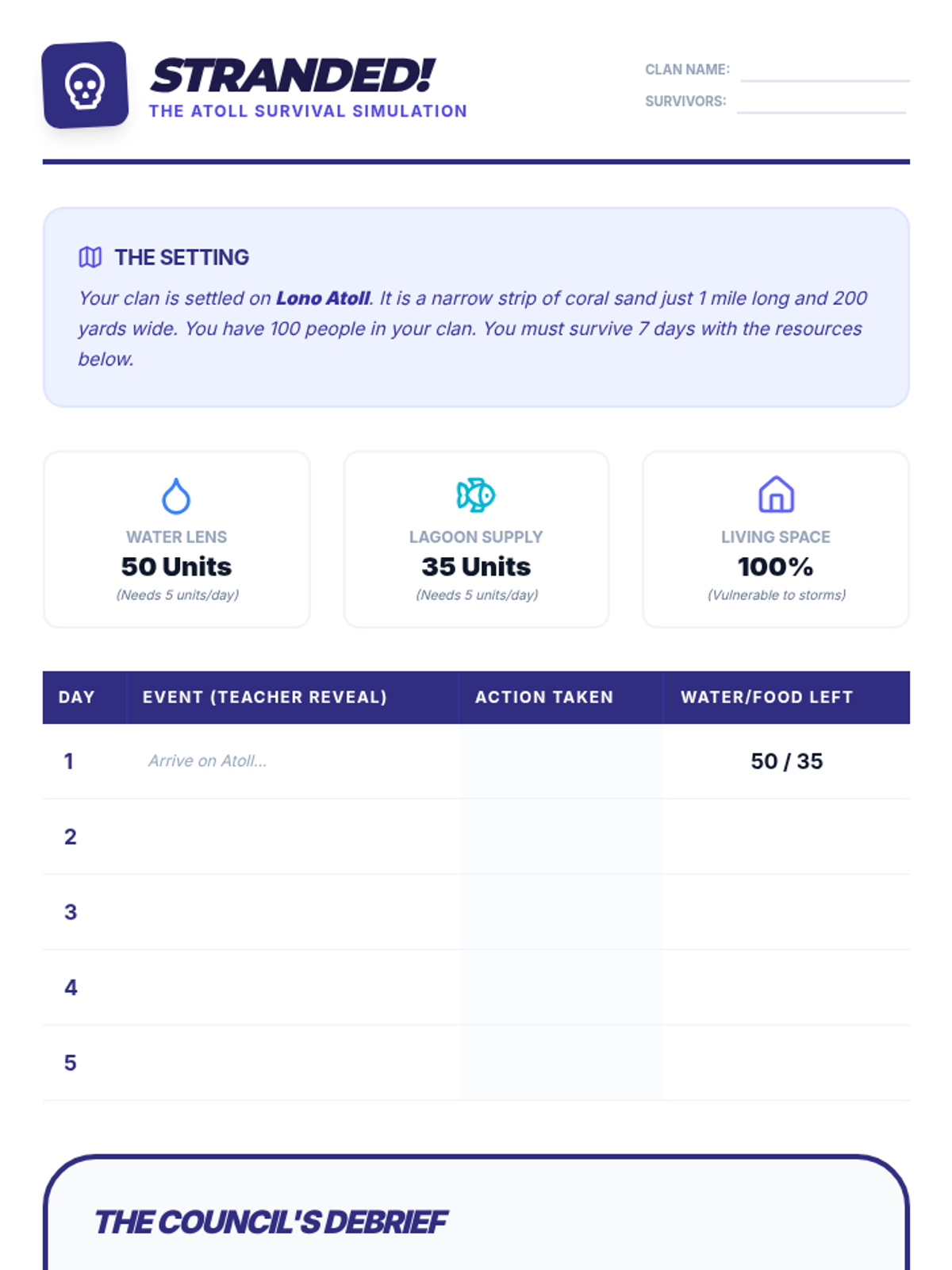Screen dimensions: 952x1270
Task: Click the water droplet icon
Action: click(x=176, y=496)
